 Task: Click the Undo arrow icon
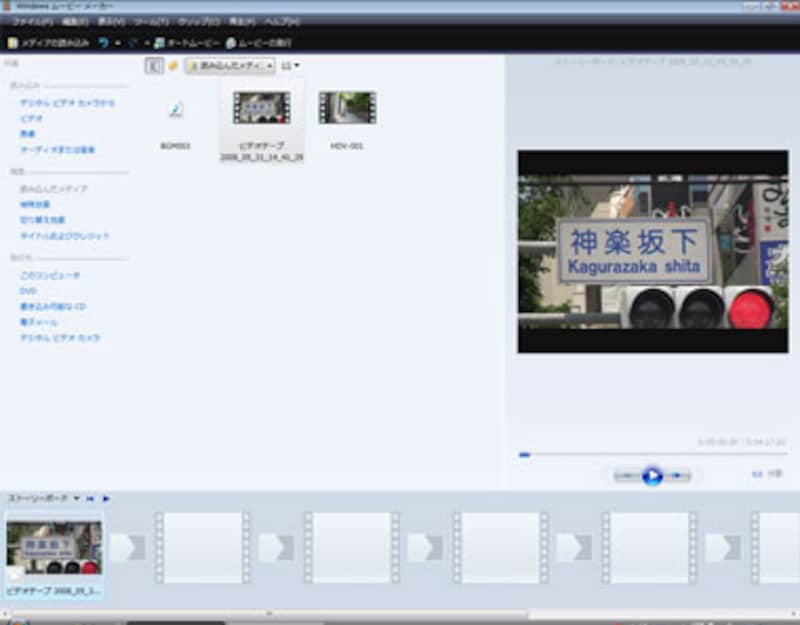(x=104, y=43)
